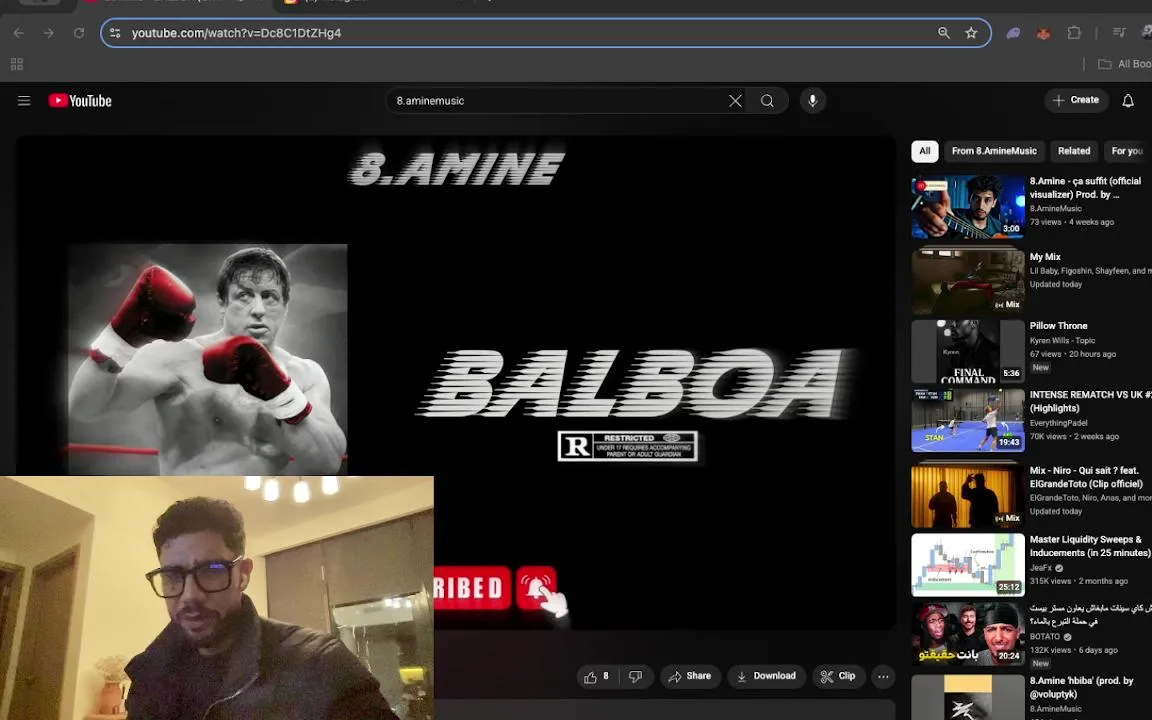Image resolution: width=1152 pixels, height=720 pixels.
Task: Open the YouTube hamburger guide menu
Action: [x=24, y=101]
